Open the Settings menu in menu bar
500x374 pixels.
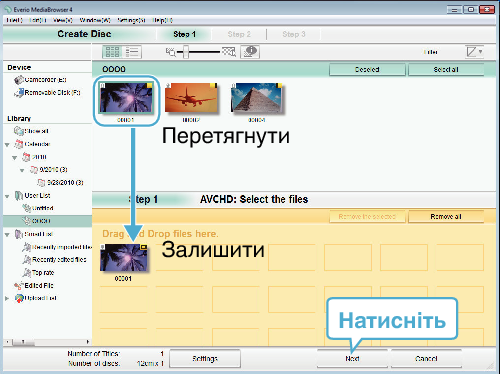point(131,20)
